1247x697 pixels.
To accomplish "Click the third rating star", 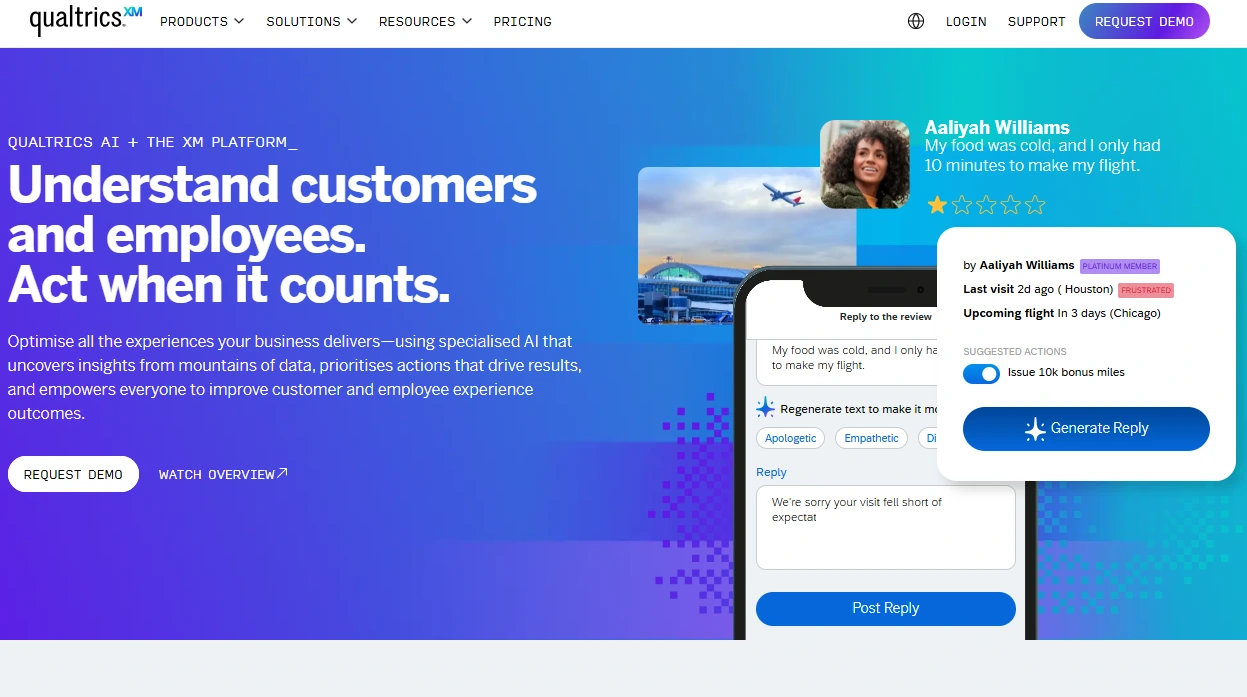I will 986,205.
